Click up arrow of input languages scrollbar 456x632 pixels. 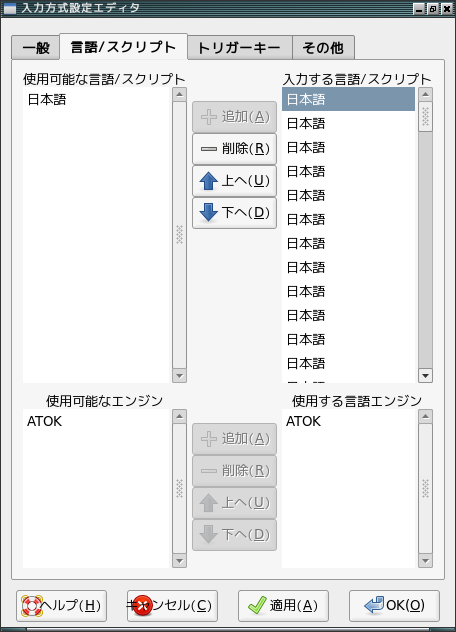[425, 94]
